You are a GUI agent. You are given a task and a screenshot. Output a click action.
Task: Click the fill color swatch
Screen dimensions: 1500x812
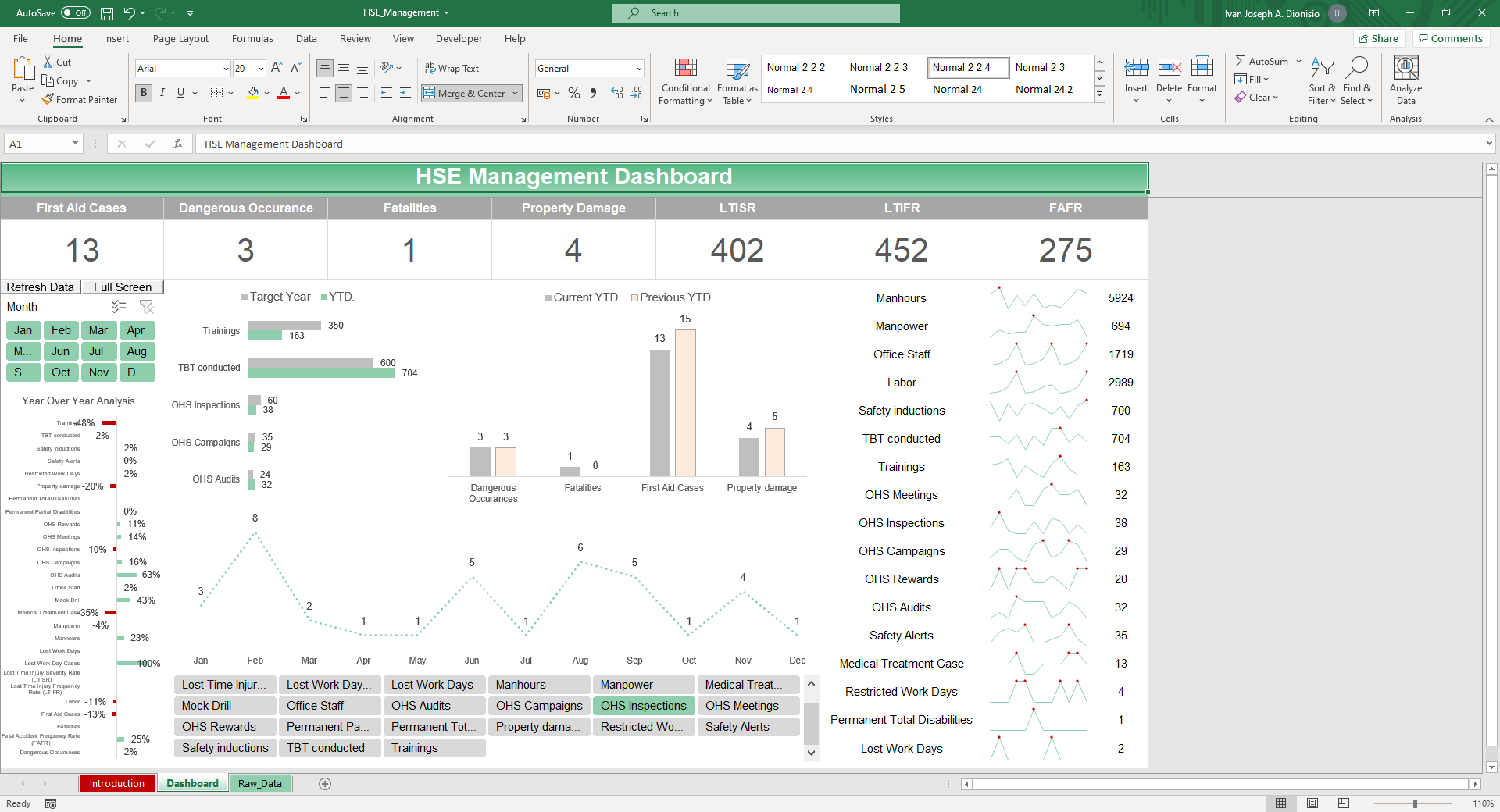[253, 93]
